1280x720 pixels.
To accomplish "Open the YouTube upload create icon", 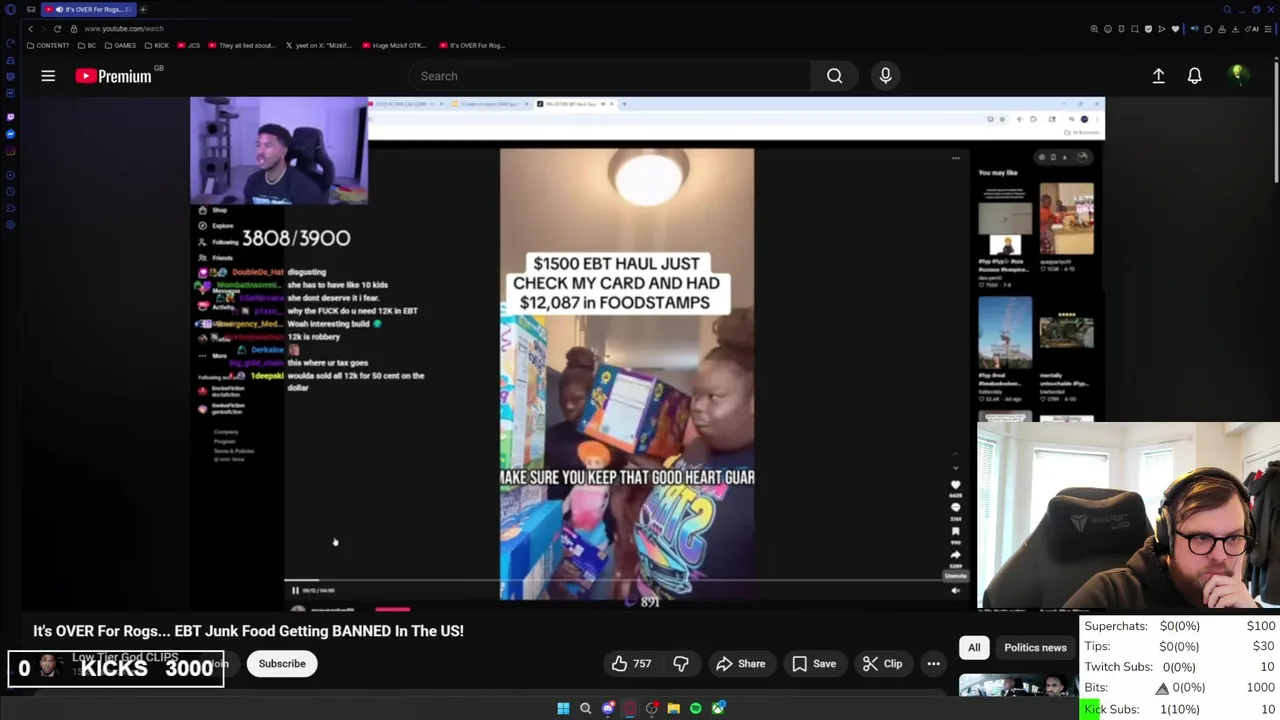I will pos(1158,76).
